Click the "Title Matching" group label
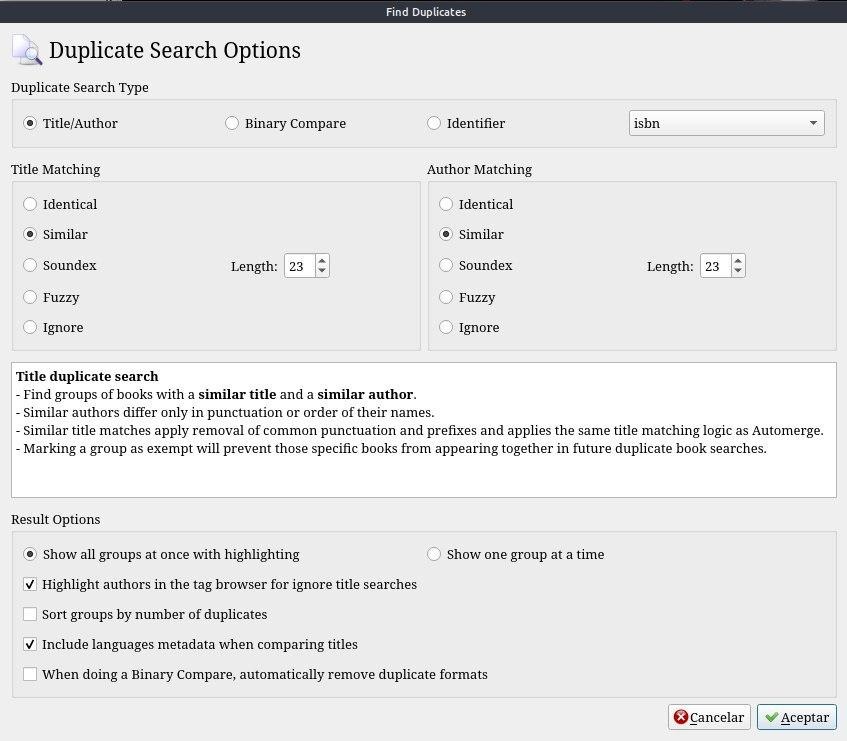Image resolution: width=847 pixels, height=741 pixels. [x=56, y=170]
